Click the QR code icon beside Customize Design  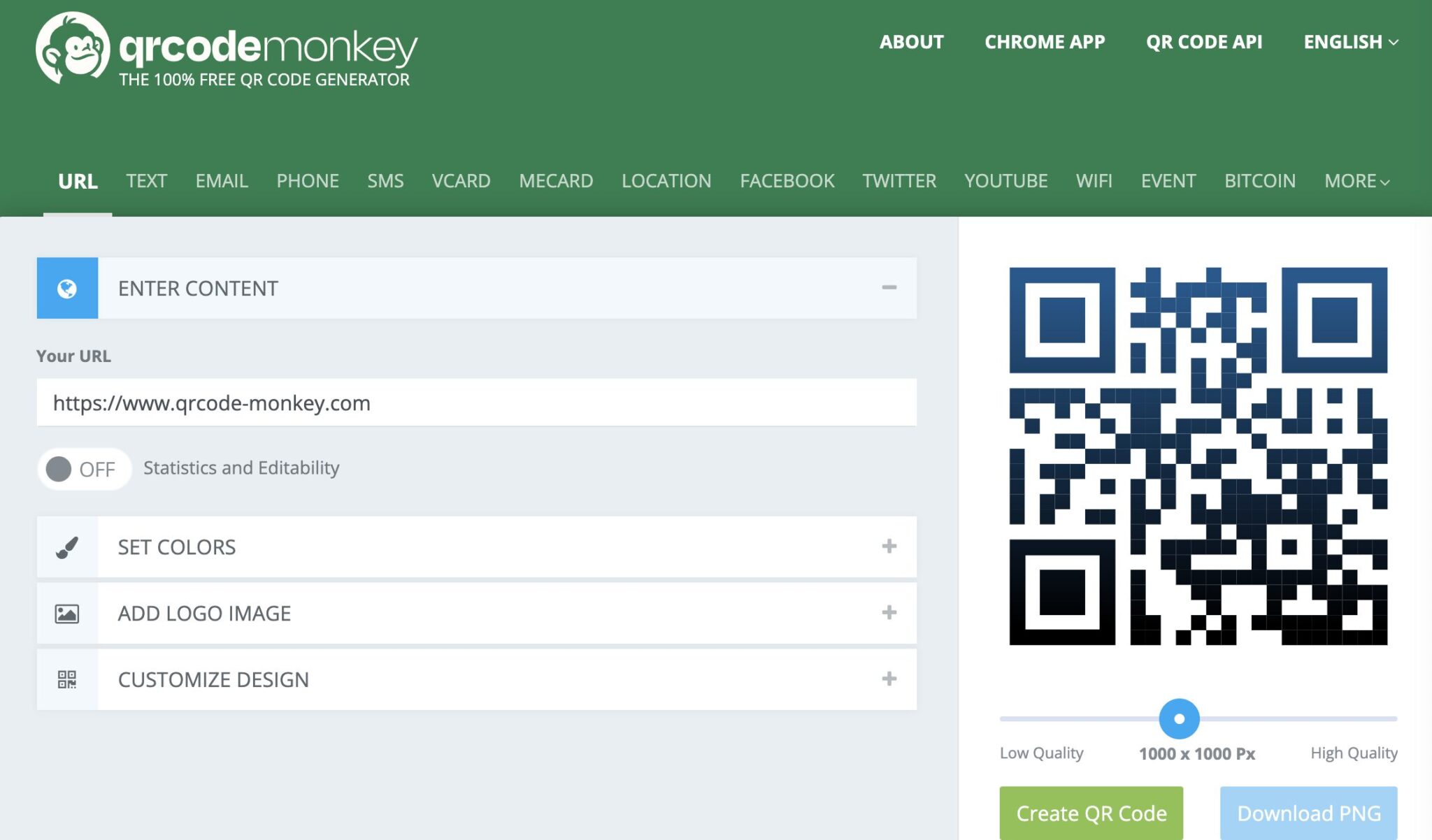click(66, 679)
